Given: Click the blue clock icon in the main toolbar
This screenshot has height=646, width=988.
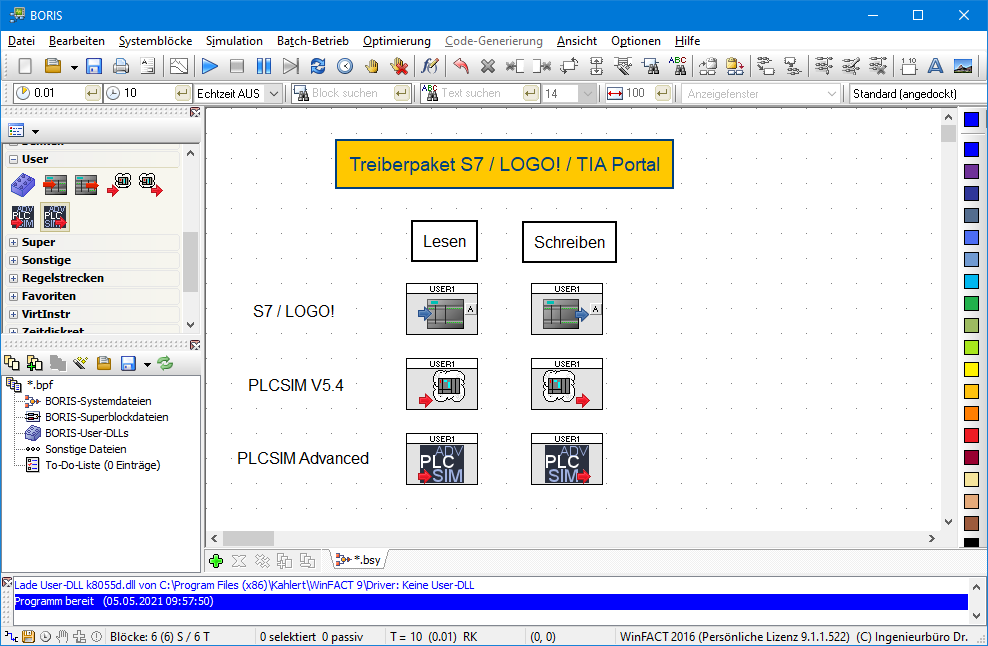Looking at the screenshot, I should 345,66.
